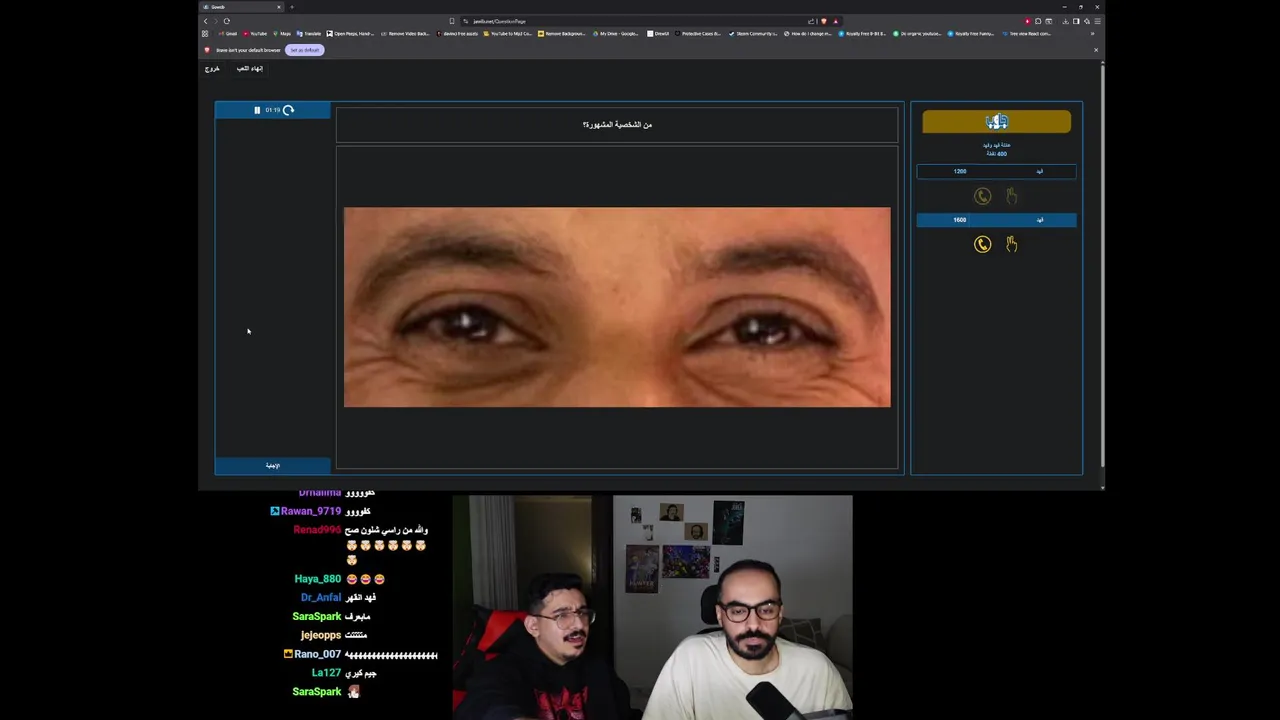Click chat username Dr_Anfal

tap(321, 598)
